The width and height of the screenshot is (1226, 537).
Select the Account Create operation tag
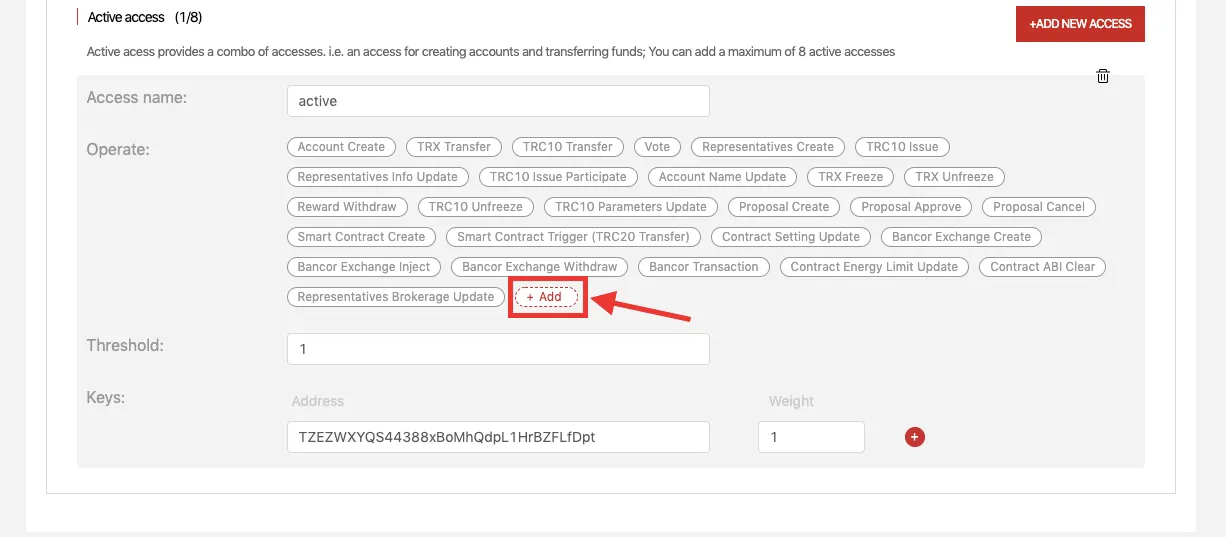[341, 147]
